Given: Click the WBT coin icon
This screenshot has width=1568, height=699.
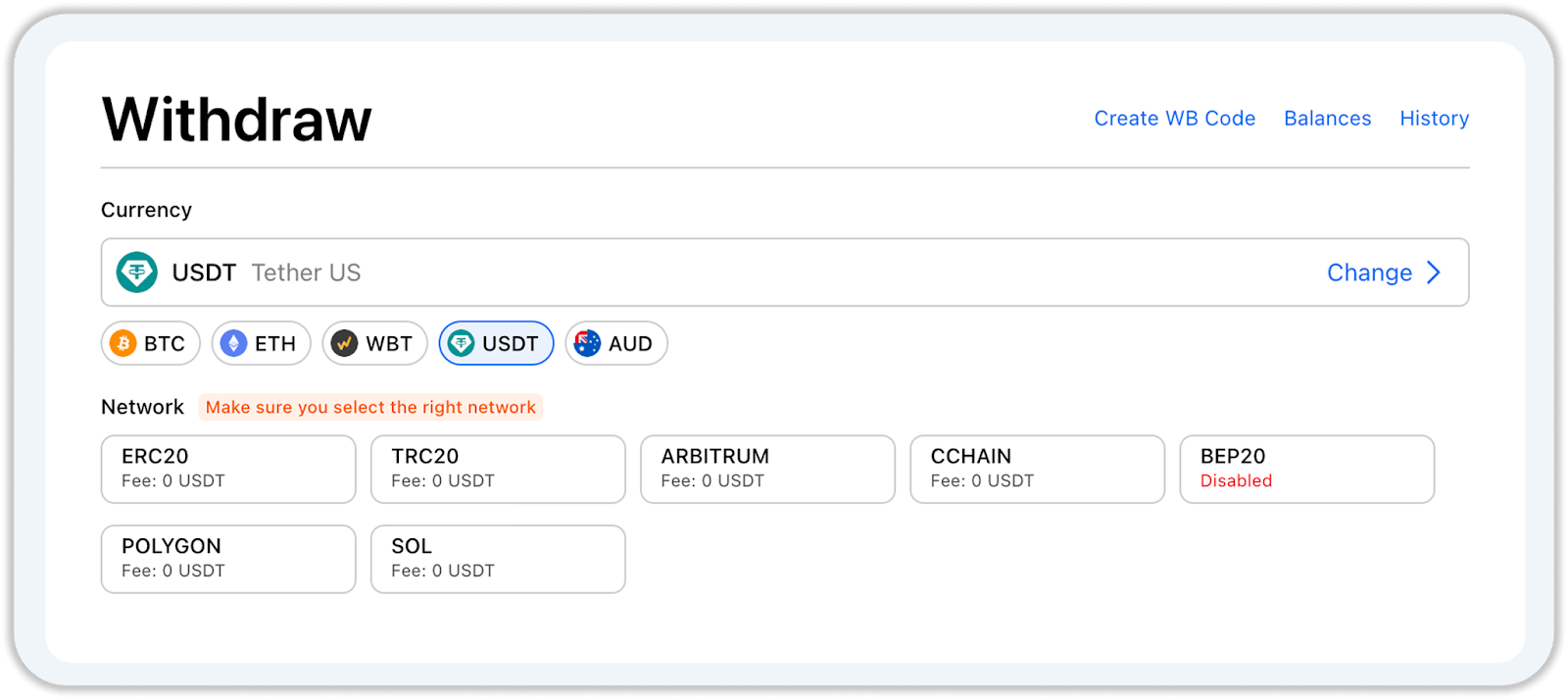Looking at the screenshot, I should click(344, 343).
